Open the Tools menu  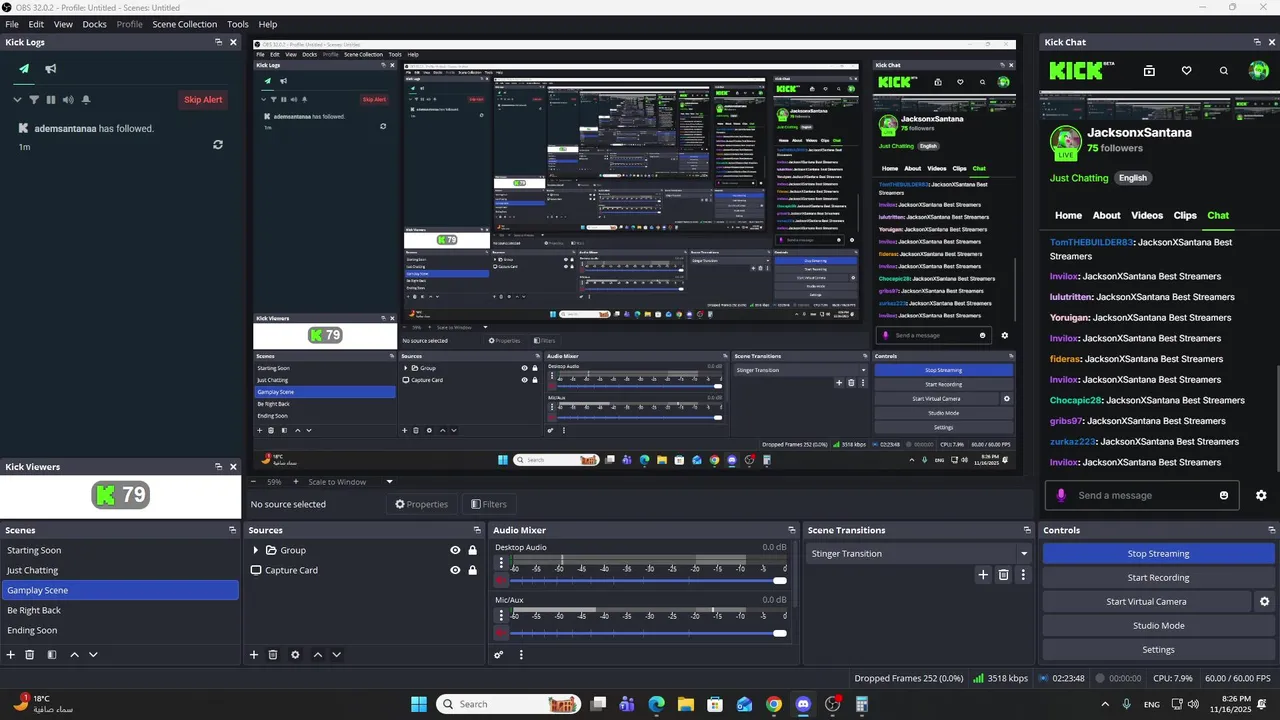click(238, 24)
